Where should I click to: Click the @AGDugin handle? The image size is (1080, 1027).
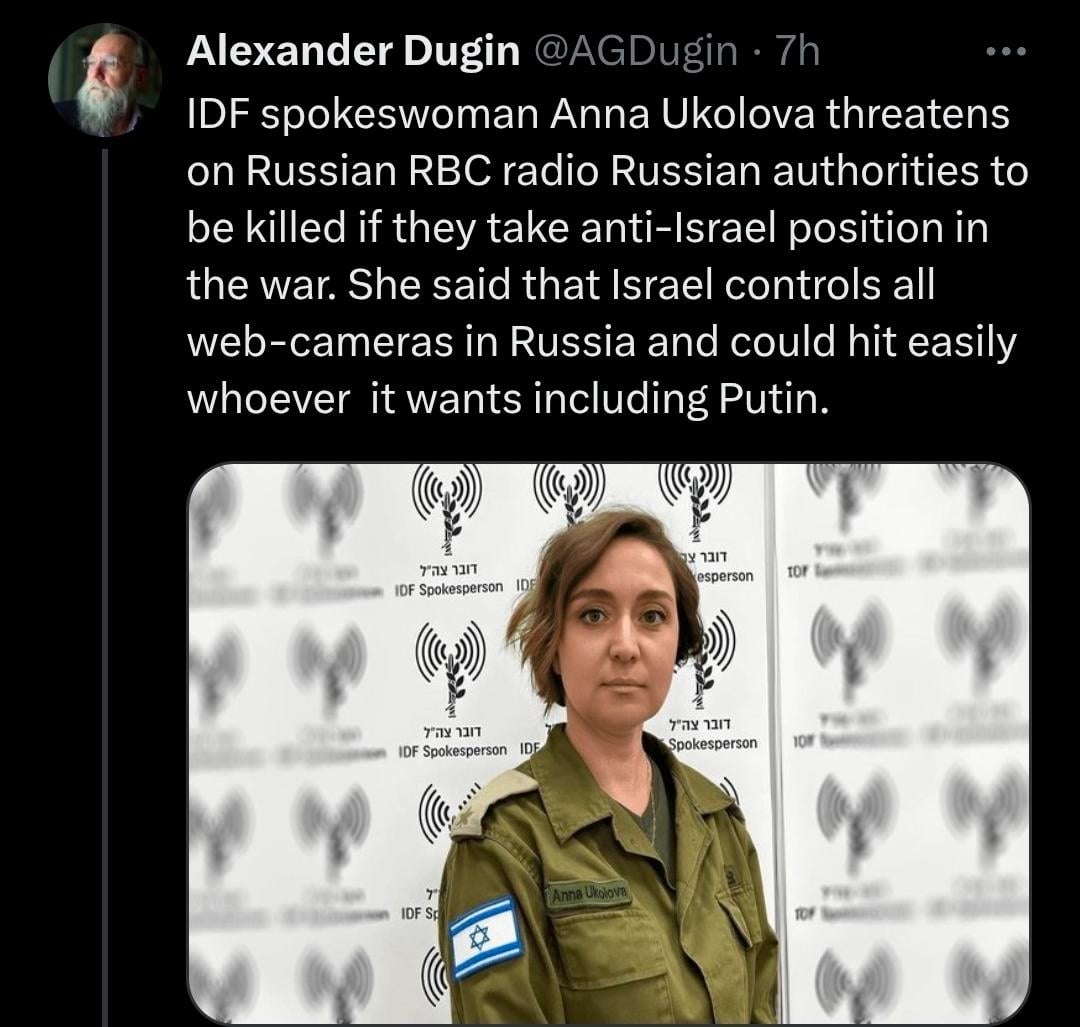pos(635,51)
